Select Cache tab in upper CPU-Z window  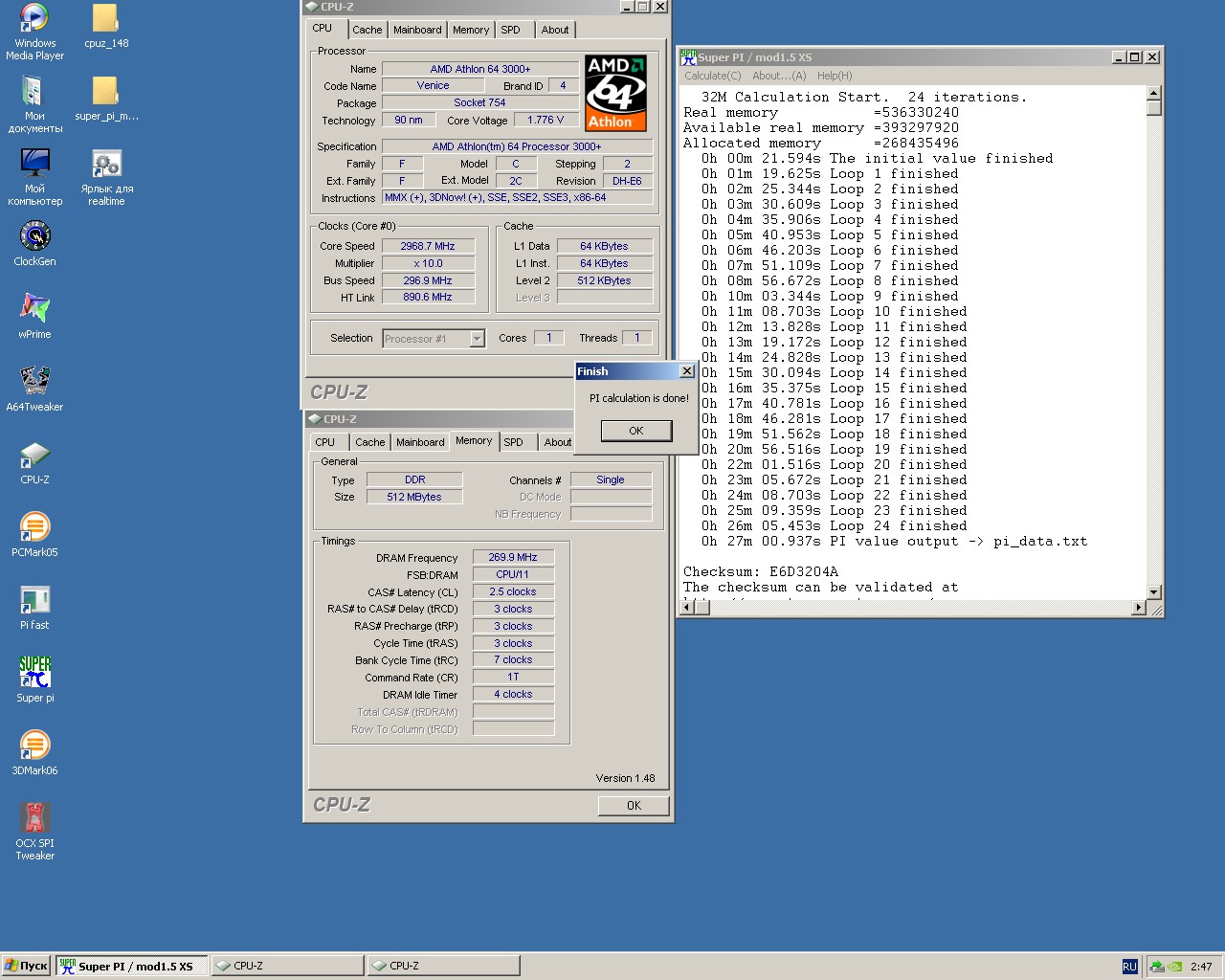click(367, 30)
